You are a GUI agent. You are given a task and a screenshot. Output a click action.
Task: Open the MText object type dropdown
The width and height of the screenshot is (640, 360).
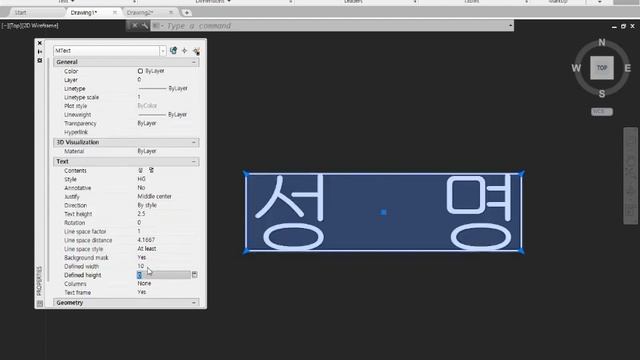coord(162,51)
